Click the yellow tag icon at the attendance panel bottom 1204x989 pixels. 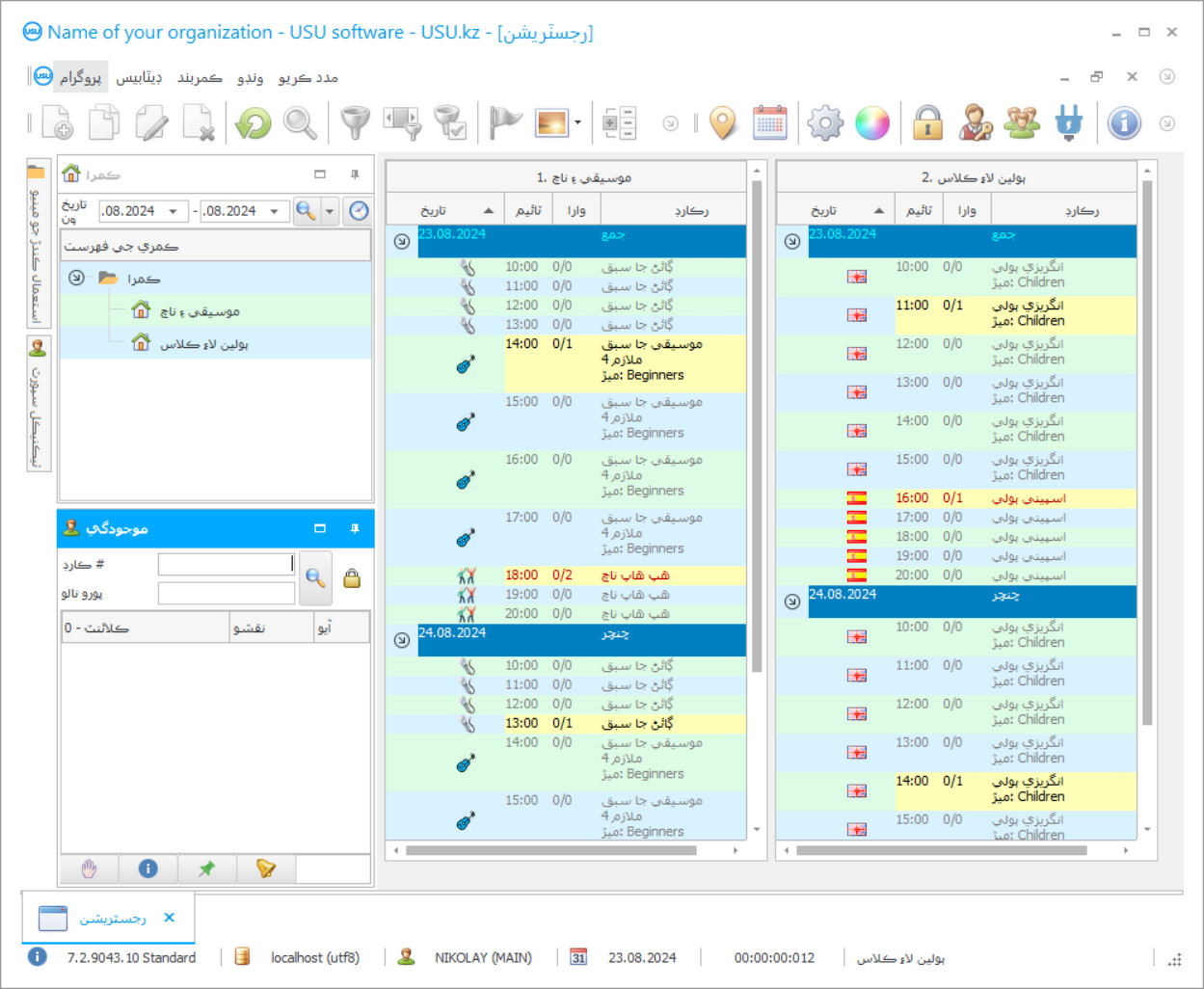(x=266, y=869)
